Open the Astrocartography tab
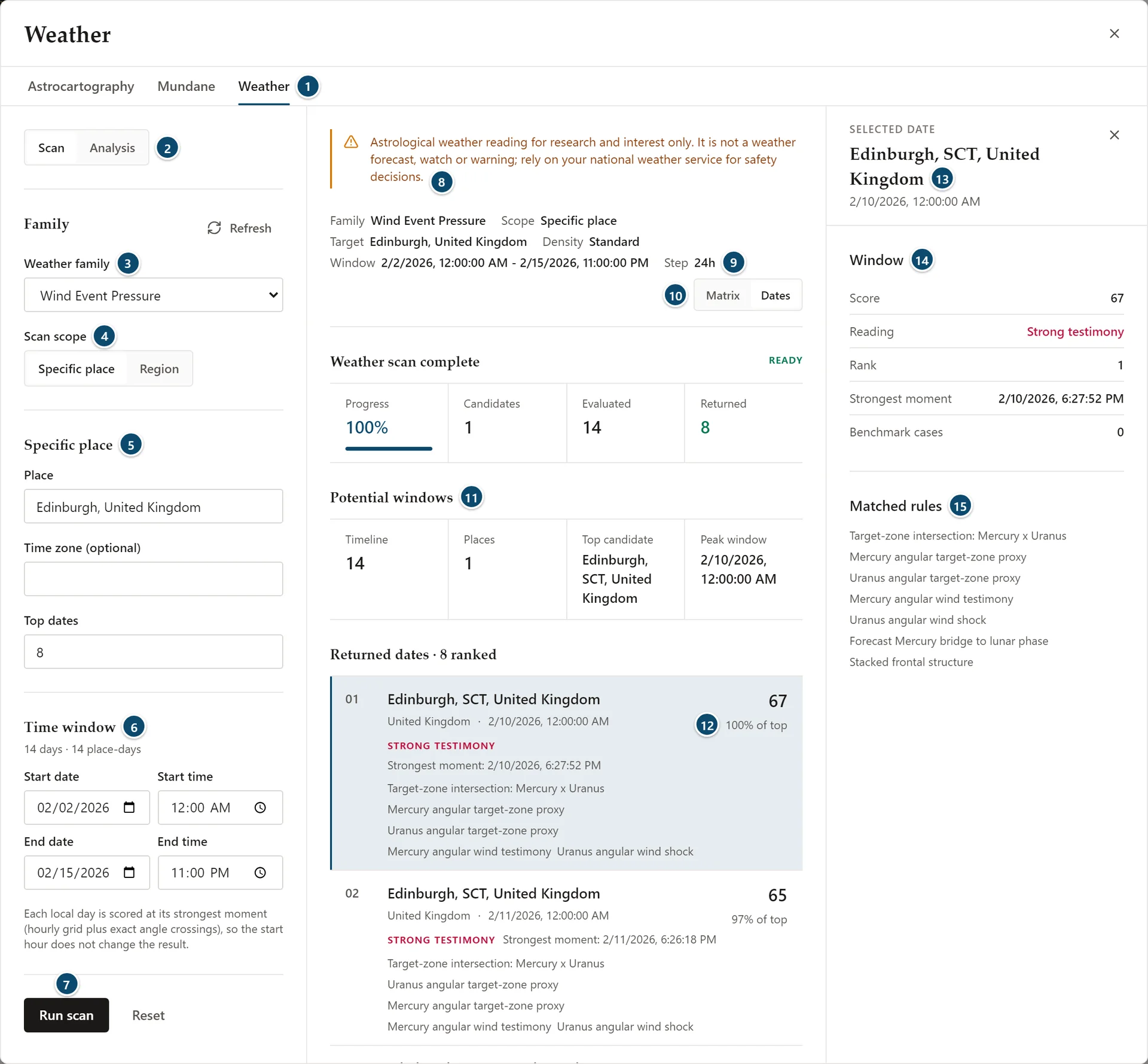1148x1064 pixels. tap(81, 86)
